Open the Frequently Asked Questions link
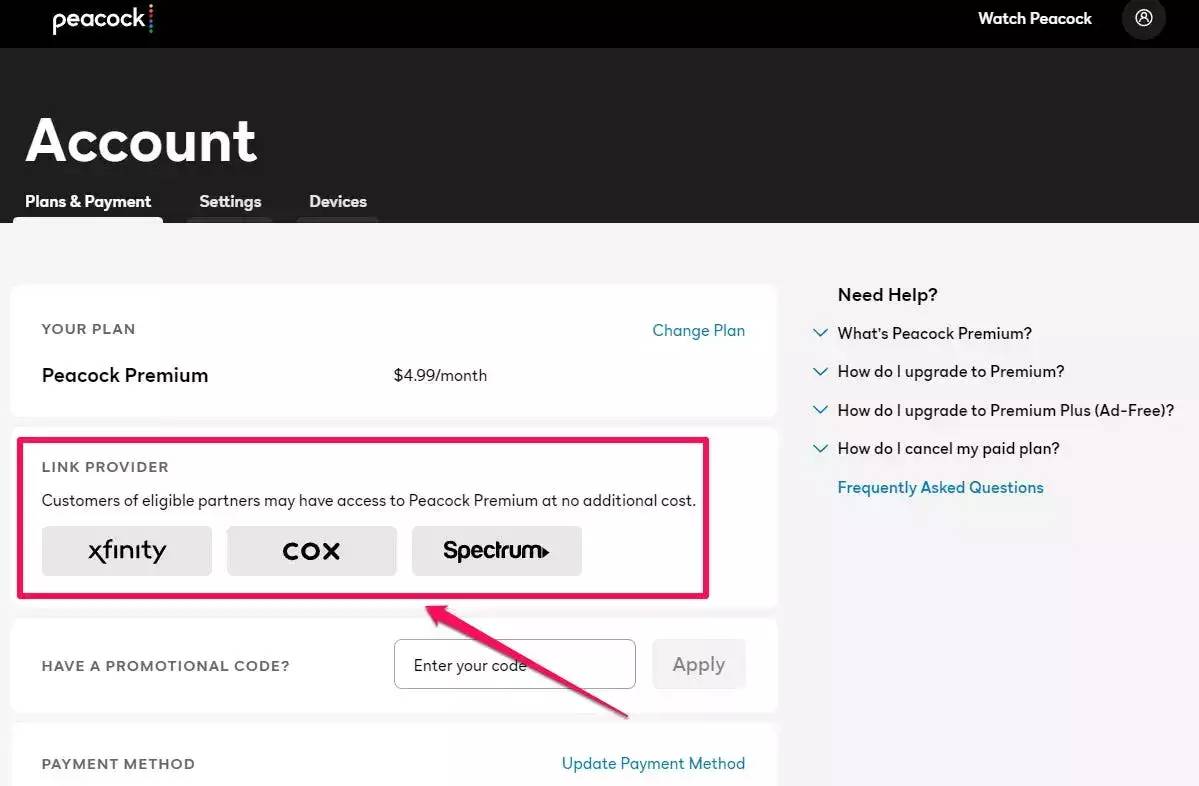 940,487
